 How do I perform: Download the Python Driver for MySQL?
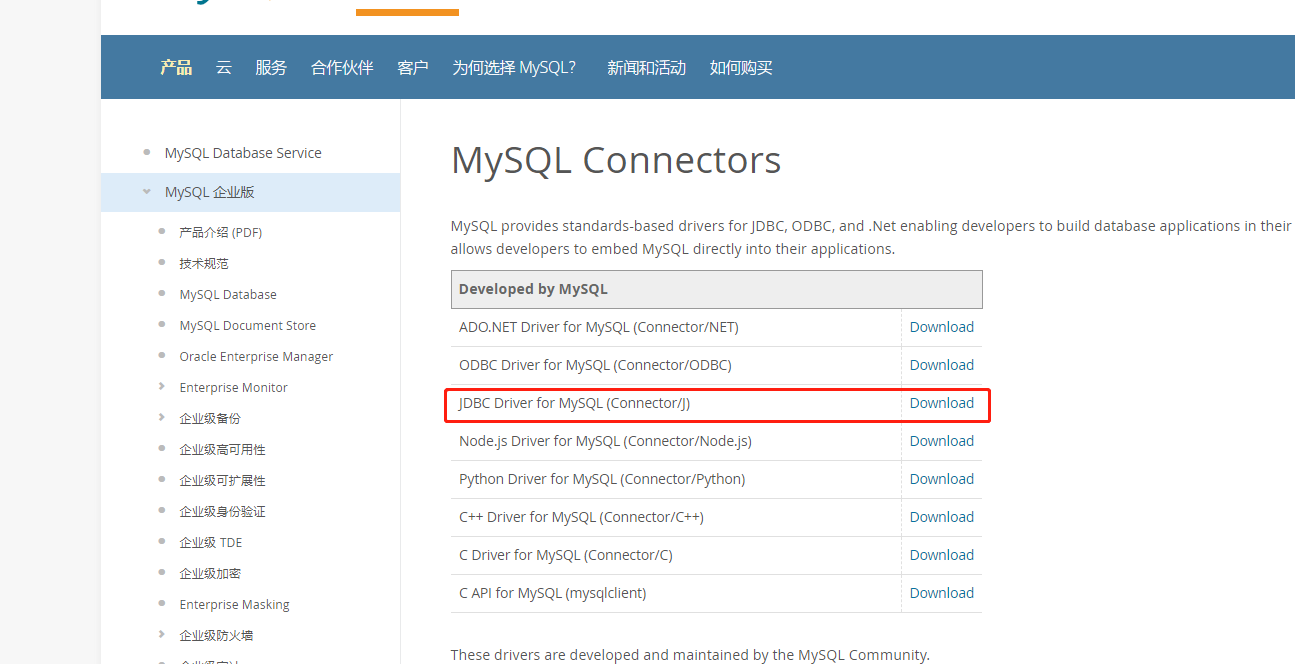pyautogui.click(x=941, y=479)
